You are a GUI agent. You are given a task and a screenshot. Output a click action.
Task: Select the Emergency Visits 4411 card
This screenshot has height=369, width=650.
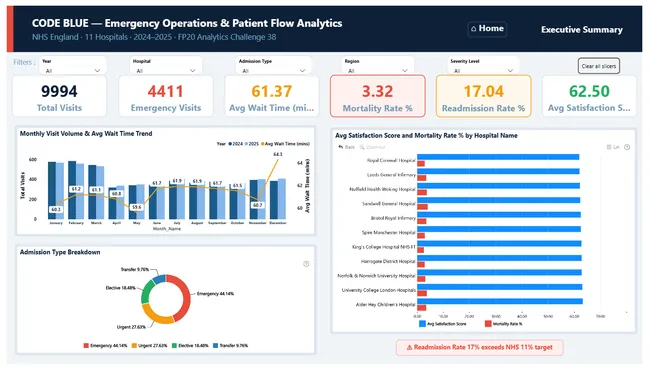tap(166, 96)
